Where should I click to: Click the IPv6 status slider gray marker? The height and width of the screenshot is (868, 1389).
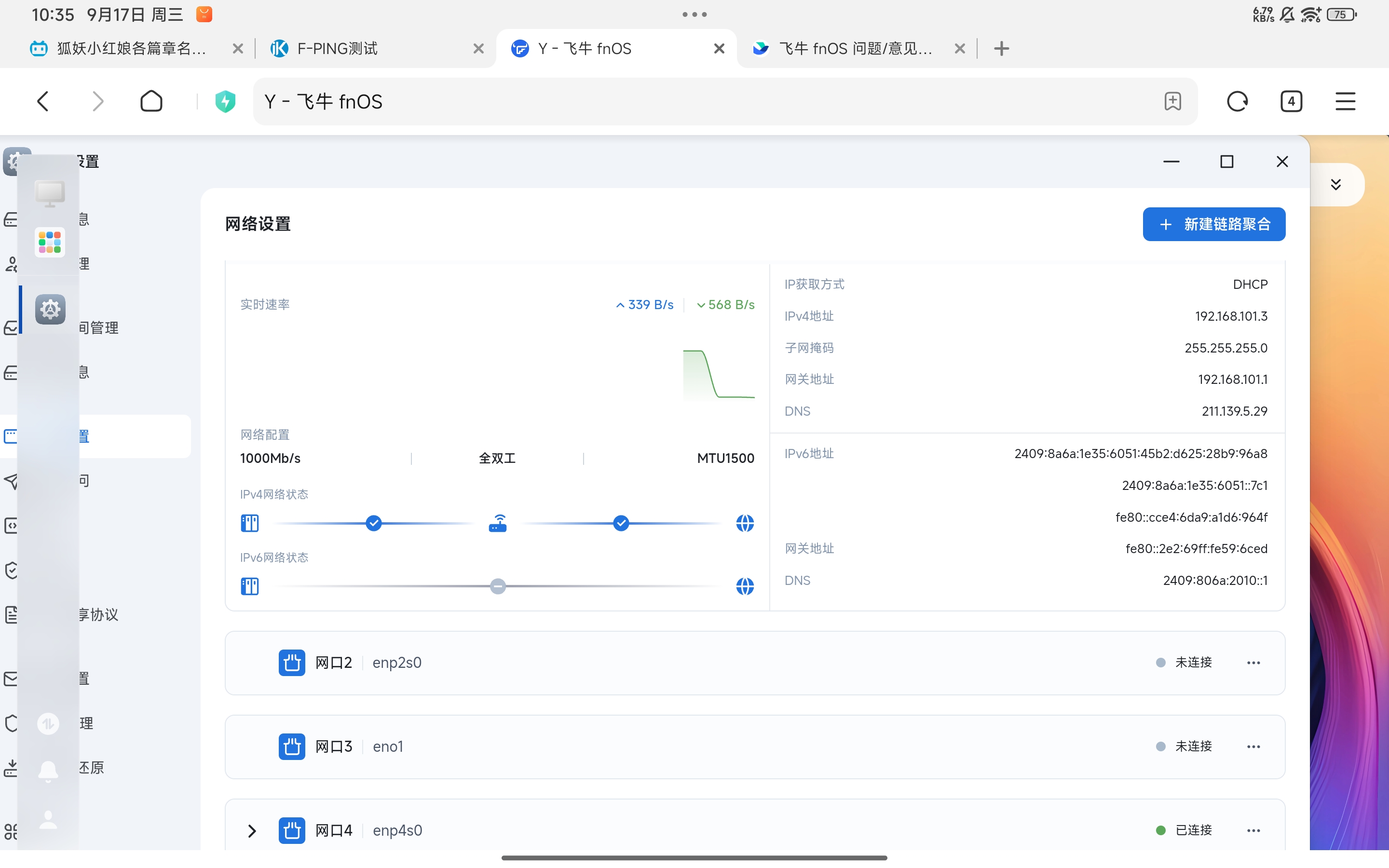[x=498, y=586]
